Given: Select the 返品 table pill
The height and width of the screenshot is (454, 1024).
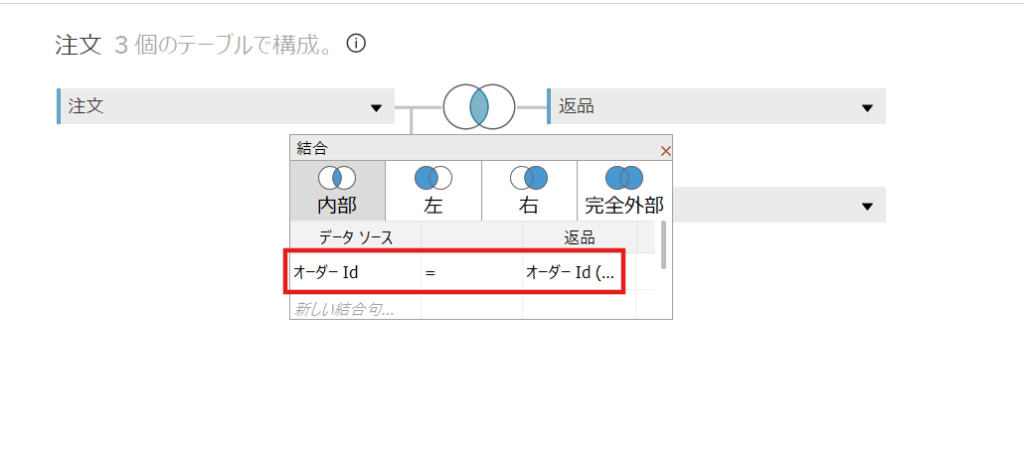Looking at the screenshot, I should coord(700,106).
